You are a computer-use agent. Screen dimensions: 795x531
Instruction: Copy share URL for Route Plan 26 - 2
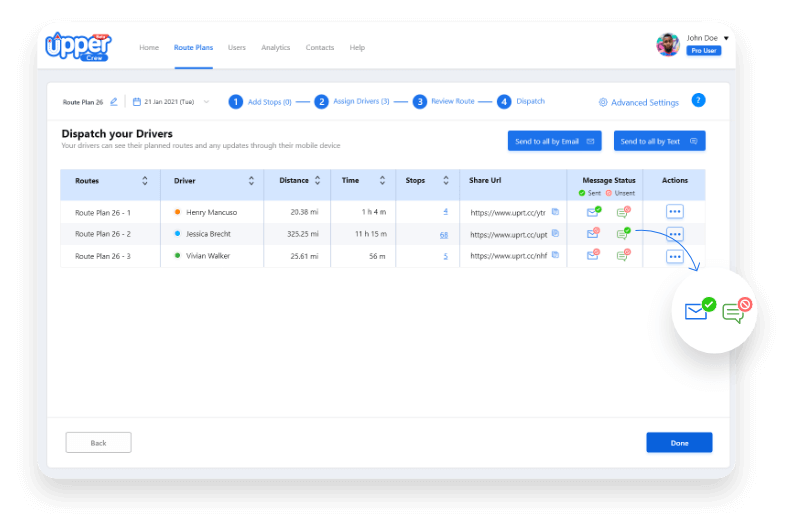pos(555,233)
